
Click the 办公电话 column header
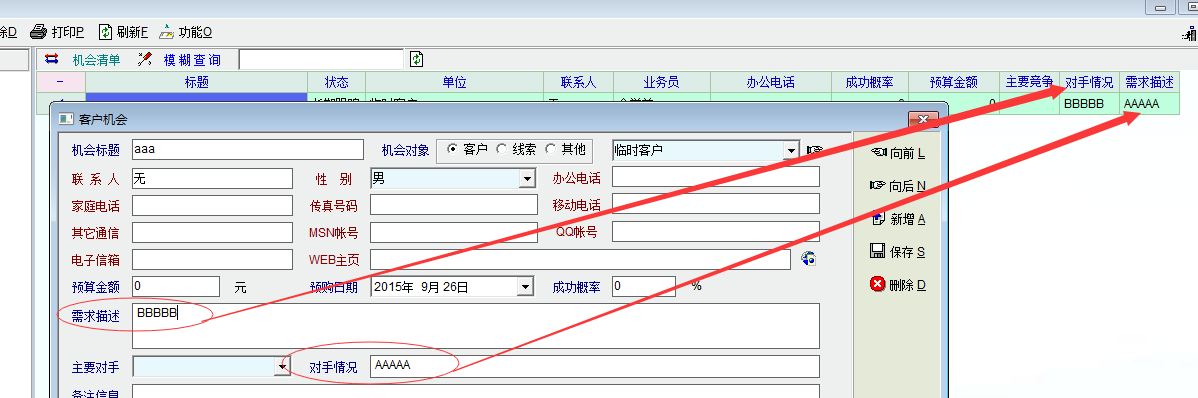pyautogui.click(x=771, y=83)
